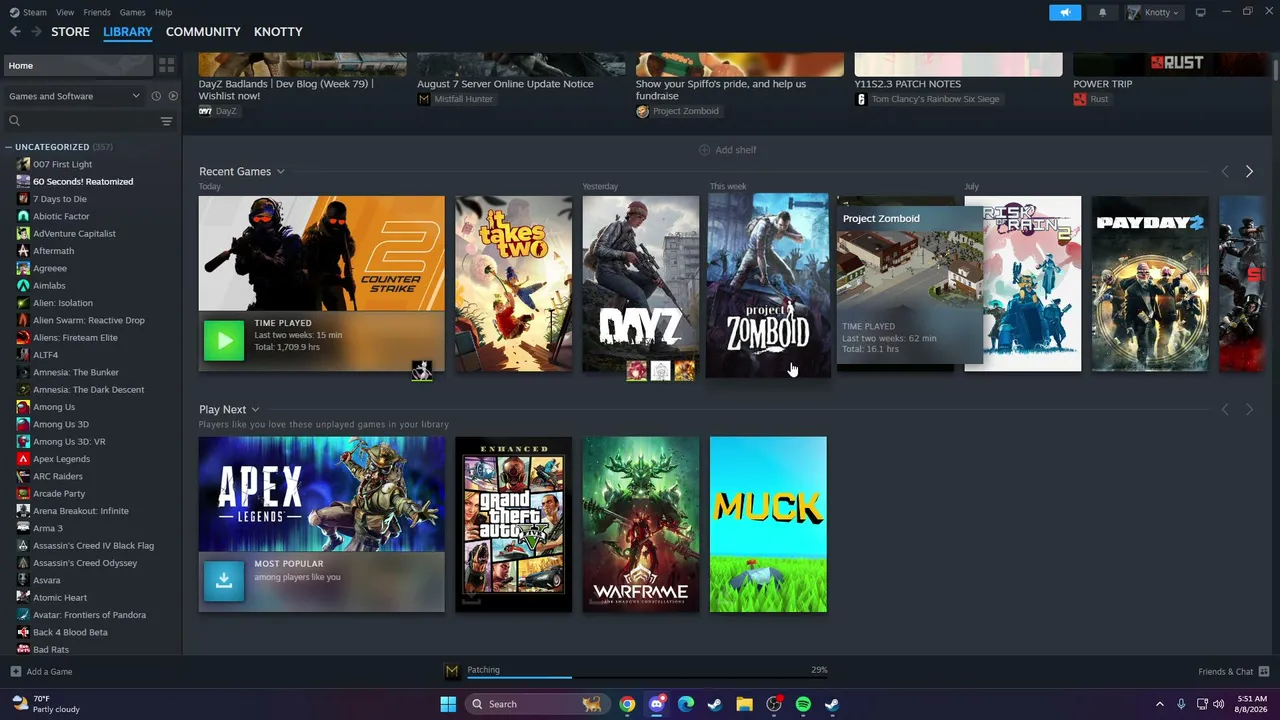Open the Games and Software dropdown
This screenshot has height=720, width=1280.
click(74, 96)
